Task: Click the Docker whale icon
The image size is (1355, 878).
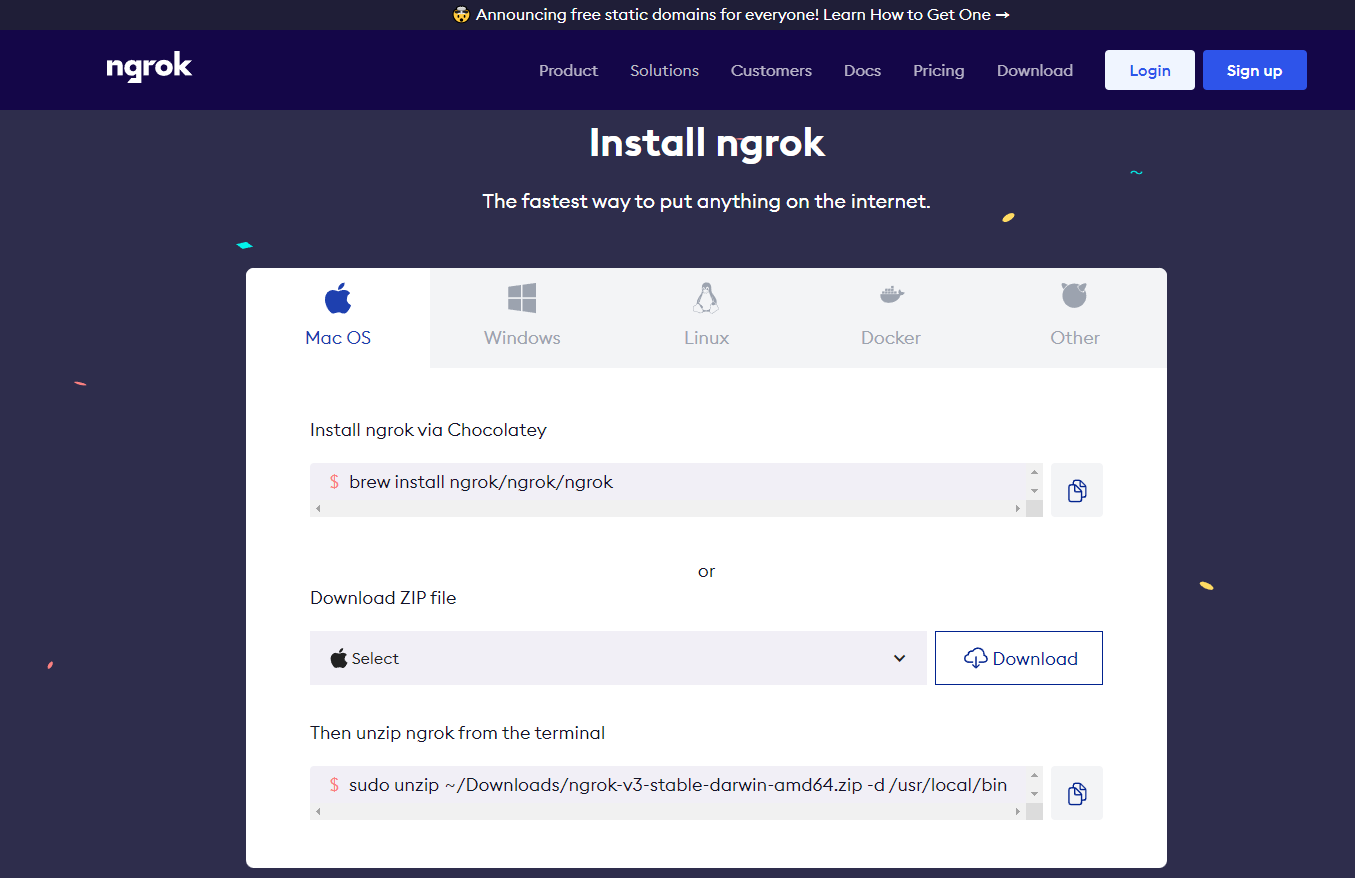Action: (890, 296)
